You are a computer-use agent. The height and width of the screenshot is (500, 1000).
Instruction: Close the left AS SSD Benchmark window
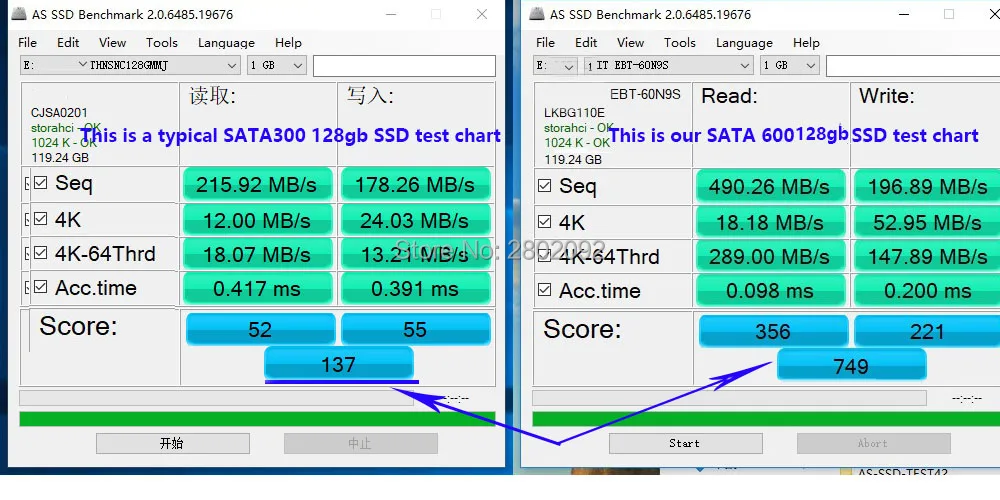(482, 14)
